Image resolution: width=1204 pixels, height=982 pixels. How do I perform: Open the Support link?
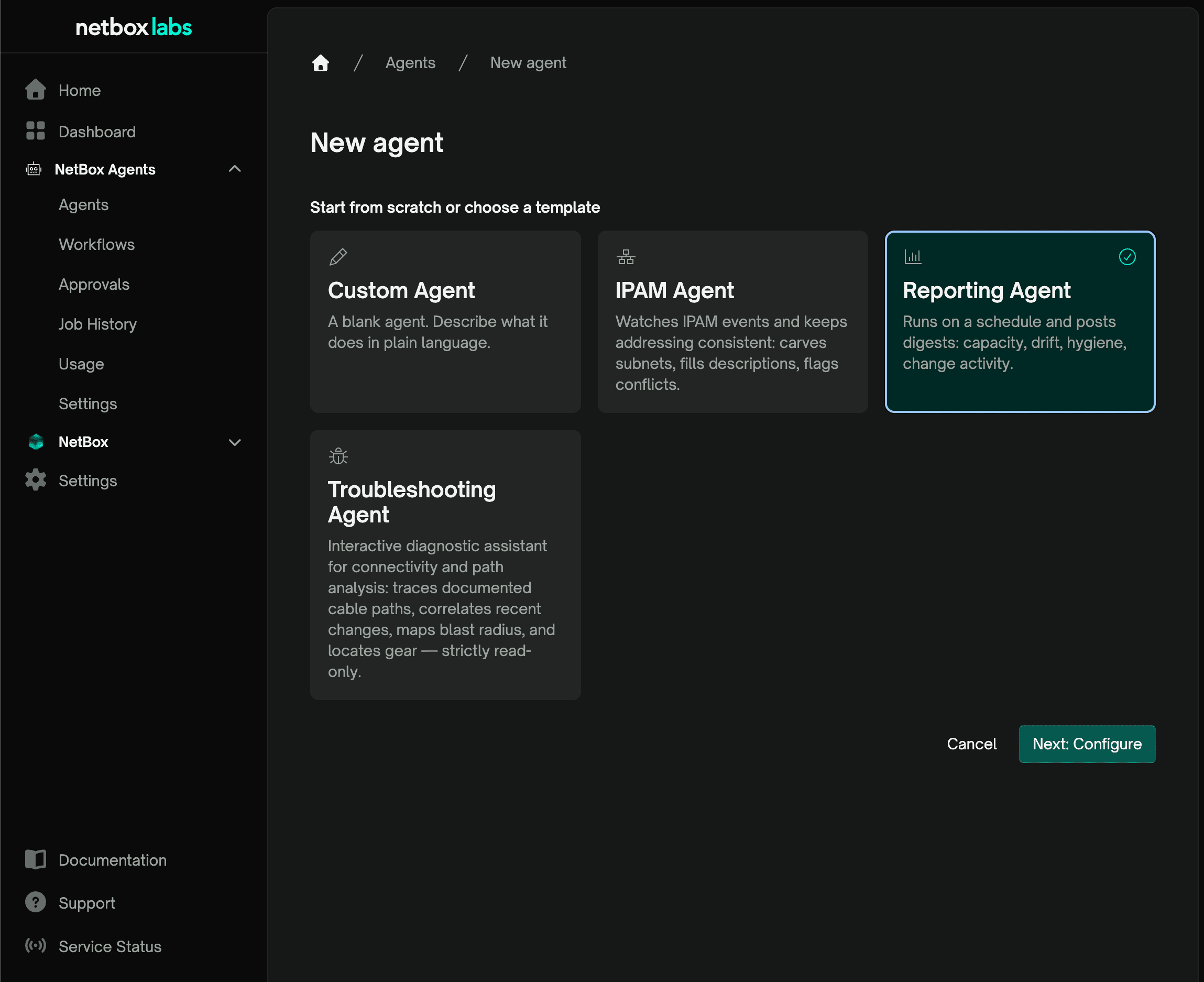(x=87, y=903)
